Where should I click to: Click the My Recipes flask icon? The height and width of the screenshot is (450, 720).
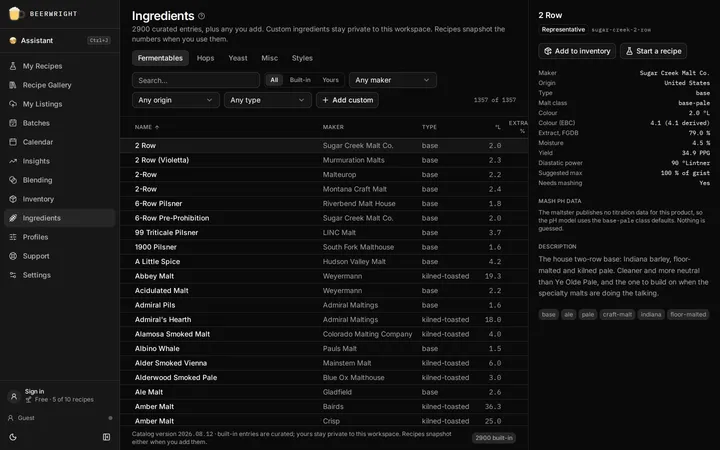pos(13,66)
